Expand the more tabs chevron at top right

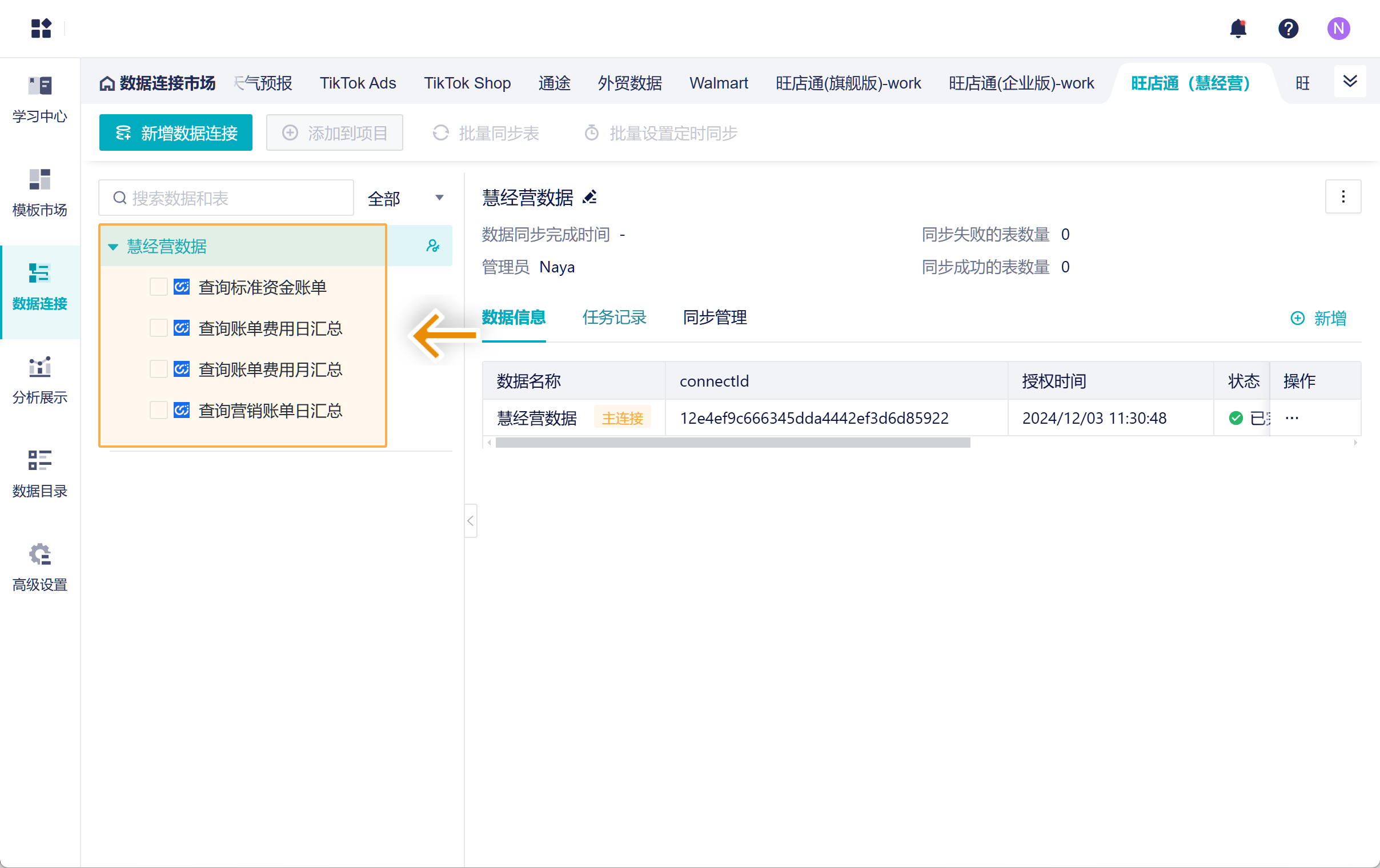[x=1350, y=81]
